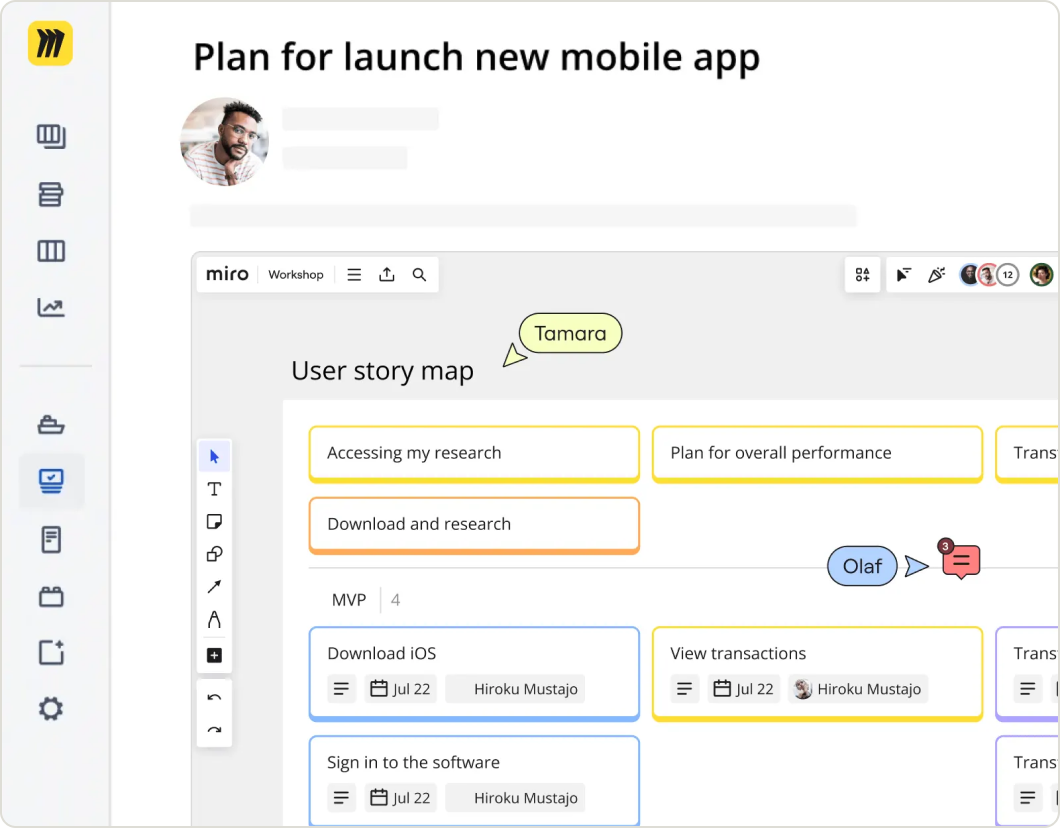The image size is (1060, 828).
Task: Open the analytics chart icon in sidebar
Action: 51,308
